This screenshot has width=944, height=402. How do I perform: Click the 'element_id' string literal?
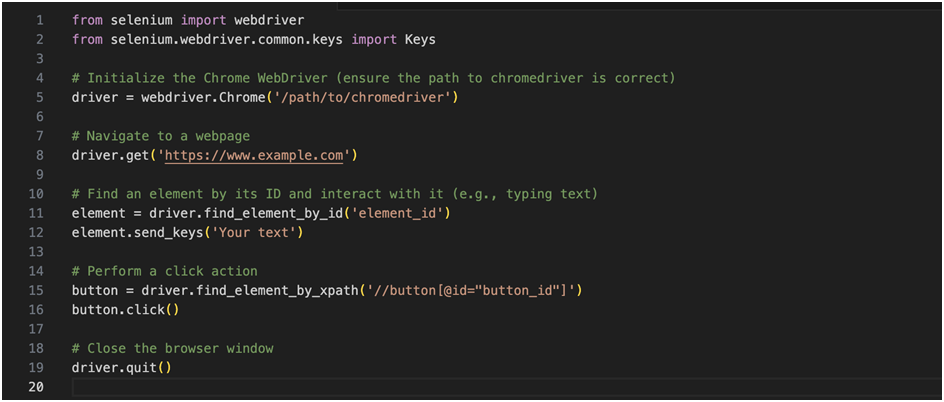coord(397,213)
